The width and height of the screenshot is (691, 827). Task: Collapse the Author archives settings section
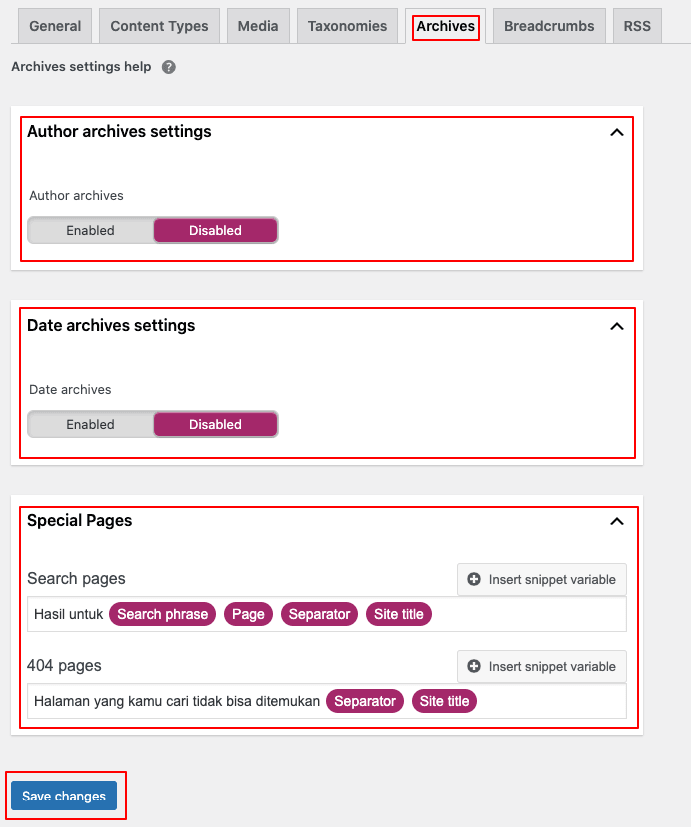617,132
